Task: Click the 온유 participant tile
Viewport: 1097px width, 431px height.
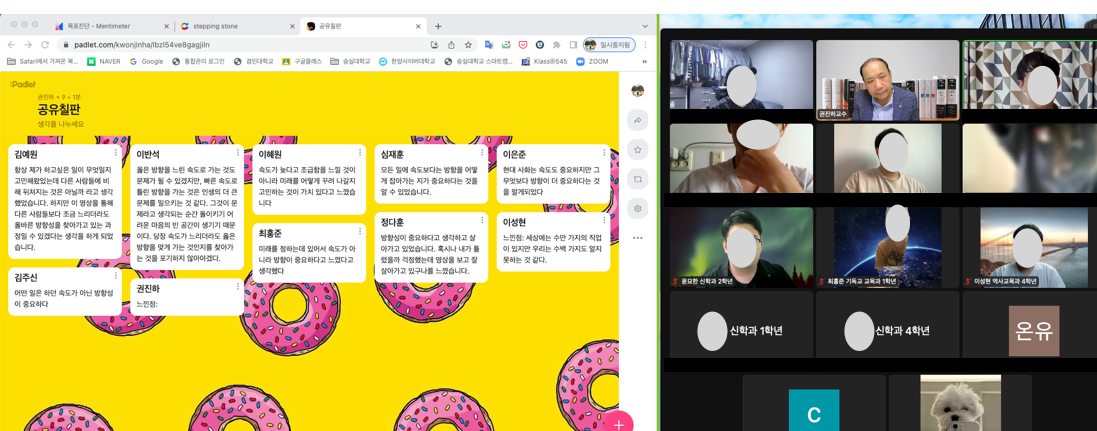Action: coord(1029,326)
